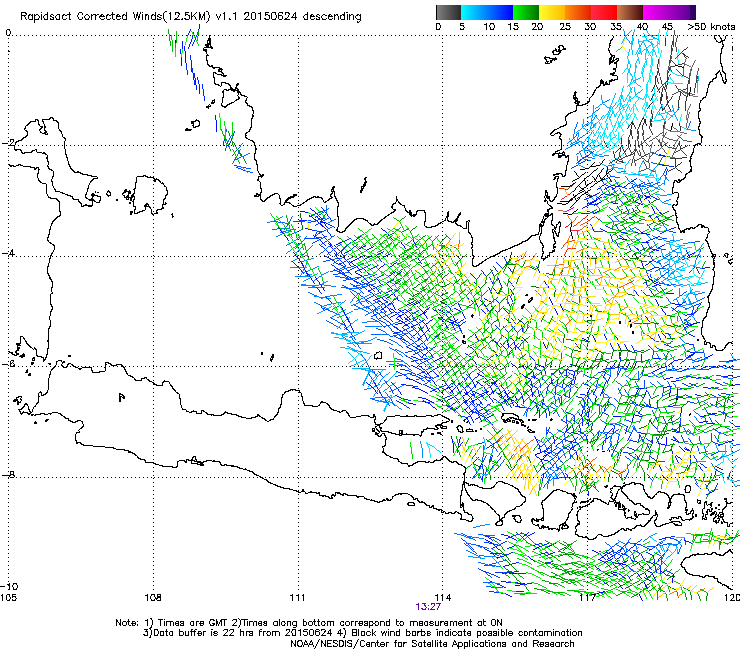Screen dimensions: 740x650
Task: Click the longitude label '111'
Action: pyautogui.click(x=297, y=598)
